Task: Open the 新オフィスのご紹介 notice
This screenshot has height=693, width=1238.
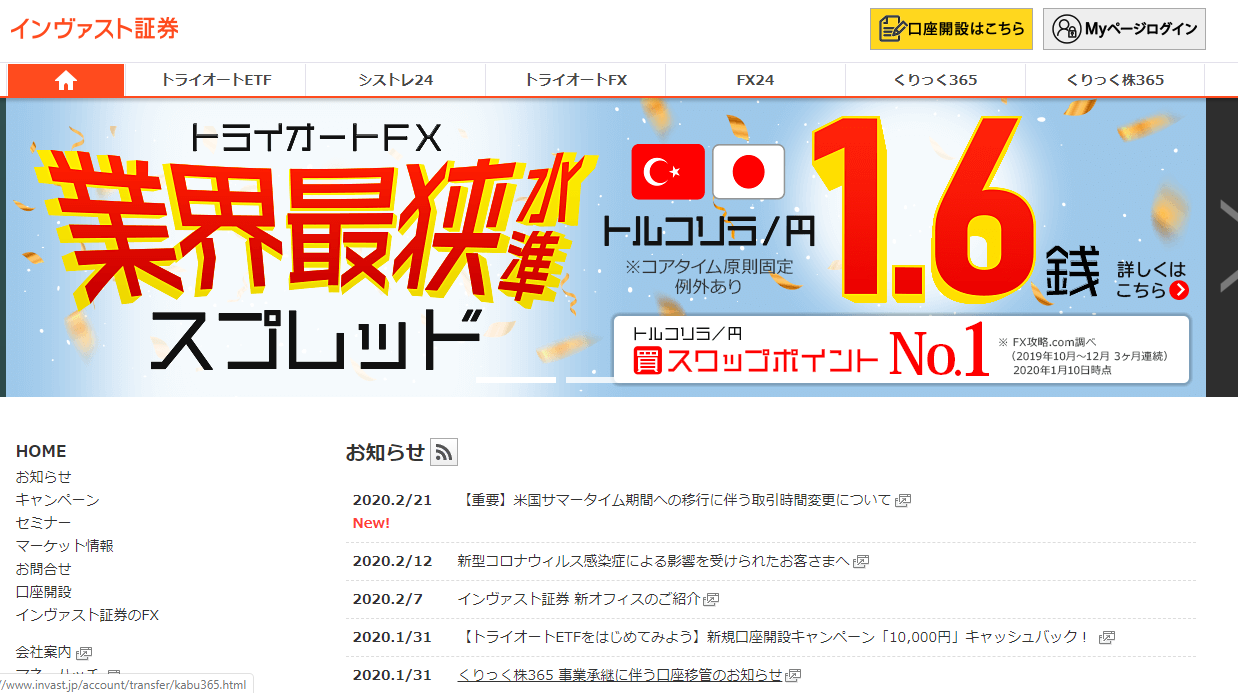Action: click(579, 599)
